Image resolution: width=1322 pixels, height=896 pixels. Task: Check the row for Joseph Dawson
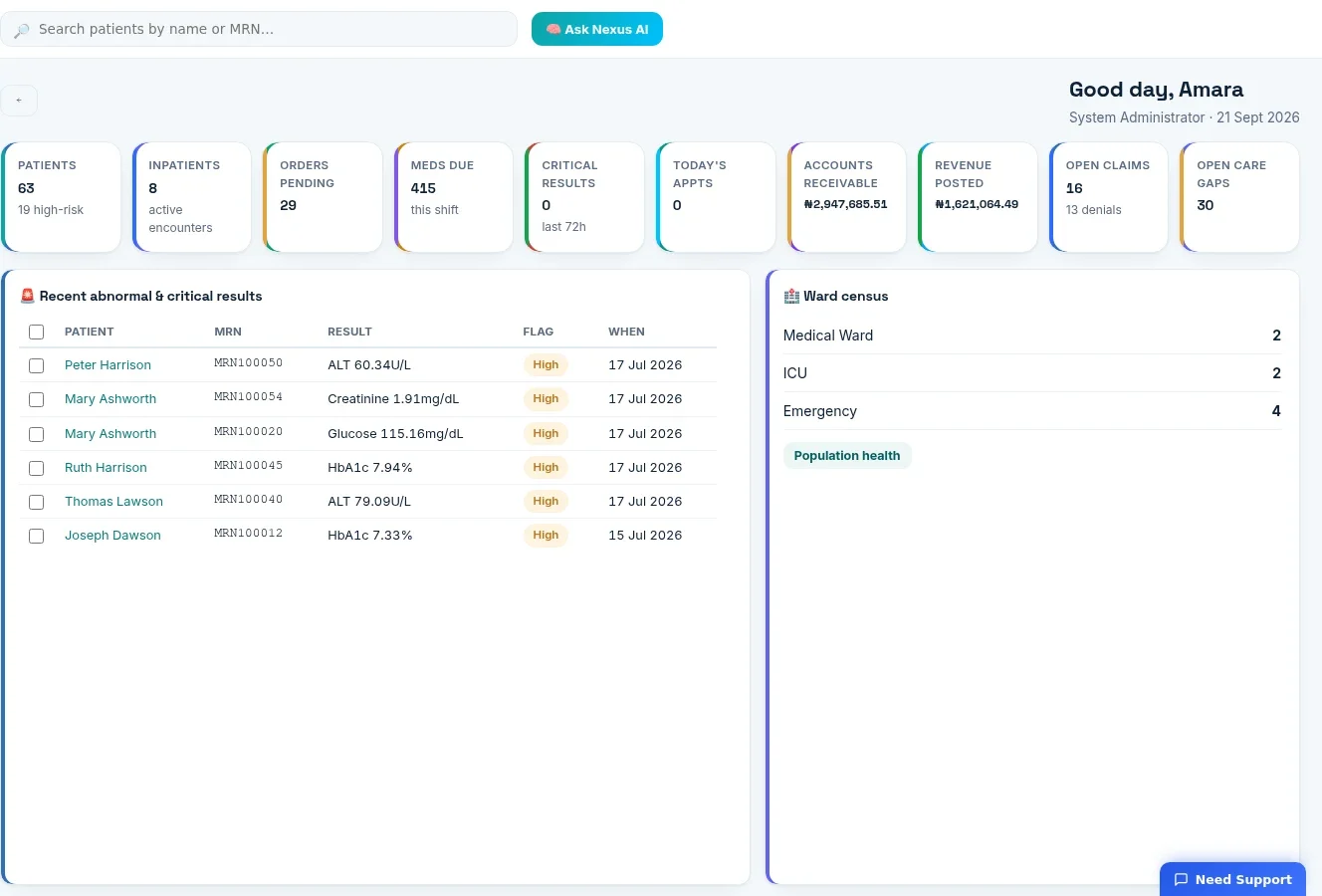pos(37,536)
